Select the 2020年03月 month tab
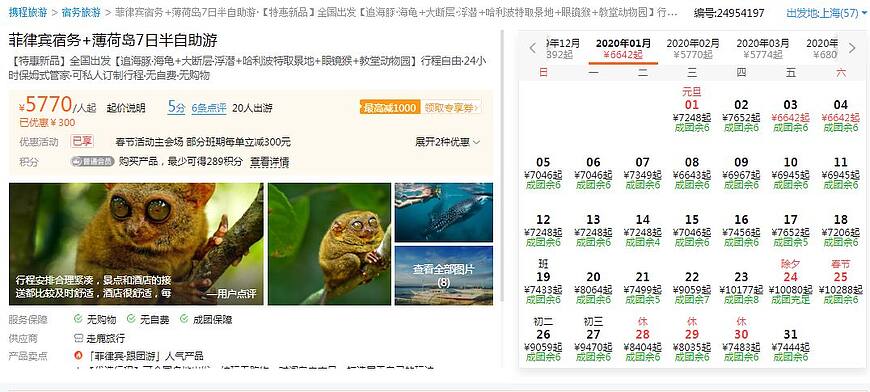This screenshot has width=870, height=392. [762, 49]
